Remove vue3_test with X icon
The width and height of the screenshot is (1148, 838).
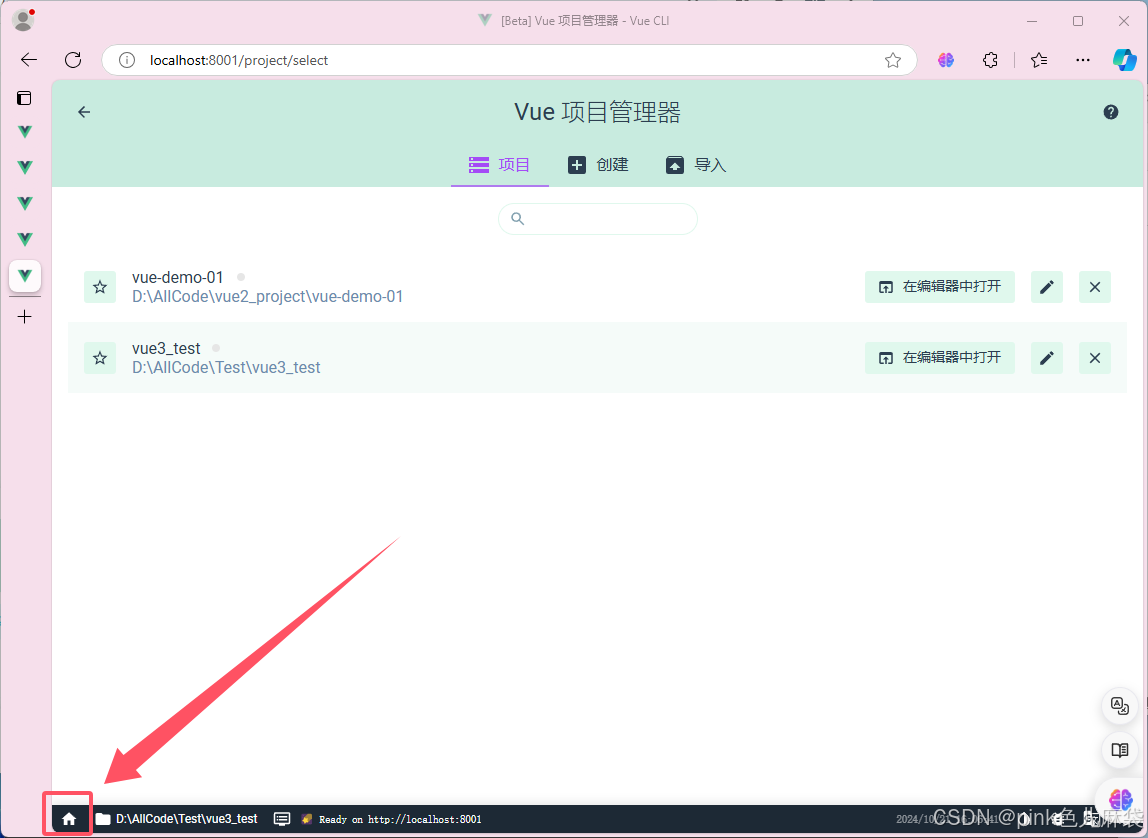click(x=1095, y=358)
